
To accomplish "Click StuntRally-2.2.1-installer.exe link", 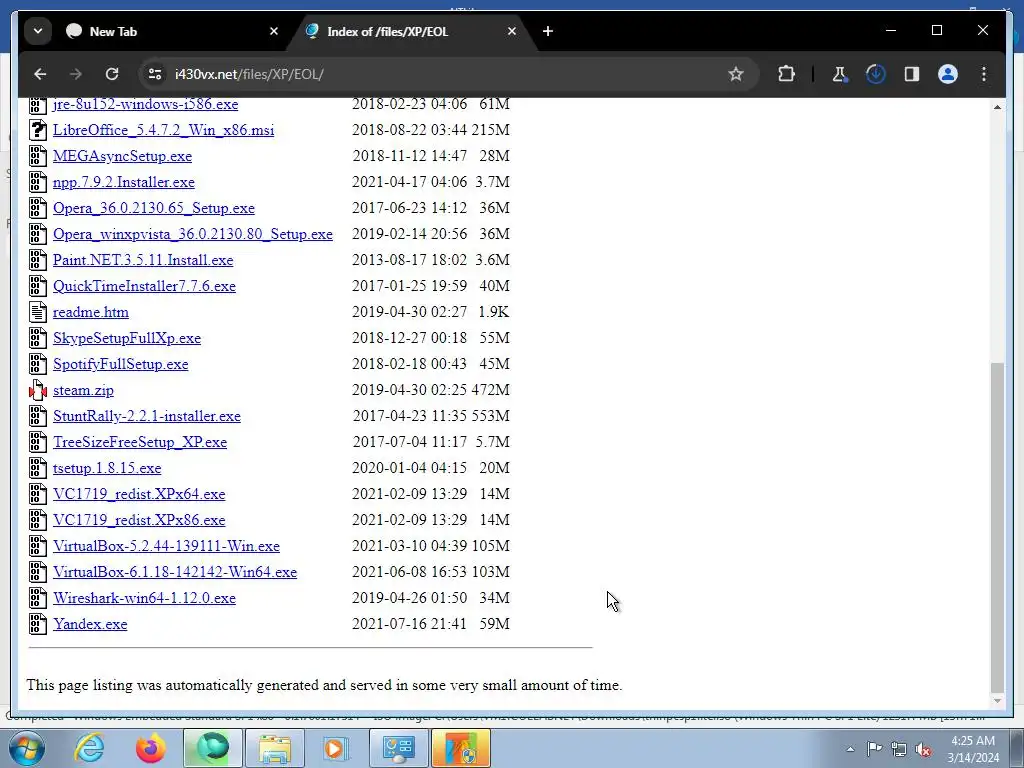I will 146,416.
